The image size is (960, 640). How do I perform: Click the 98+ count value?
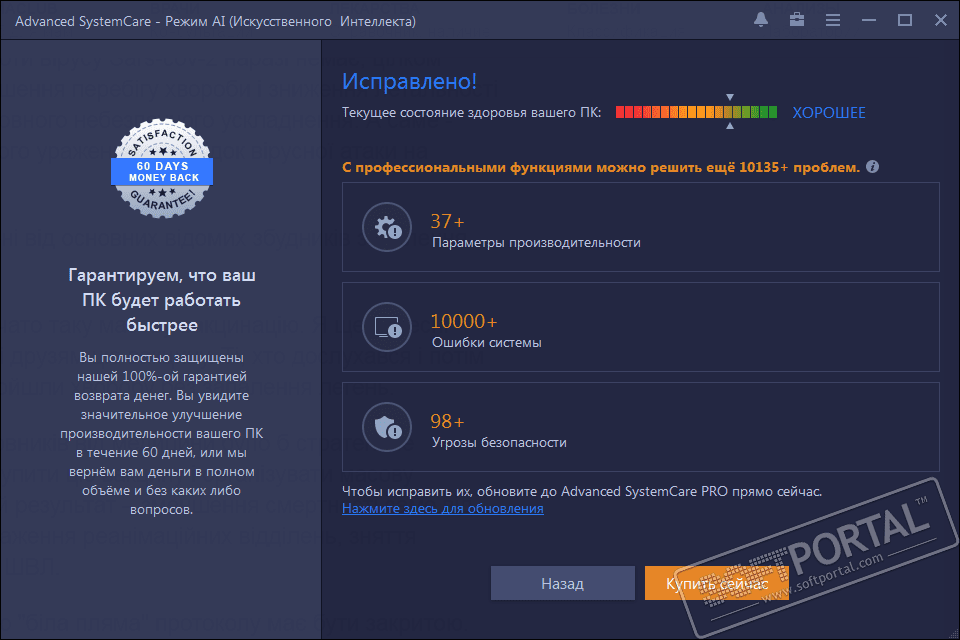tap(447, 421)
